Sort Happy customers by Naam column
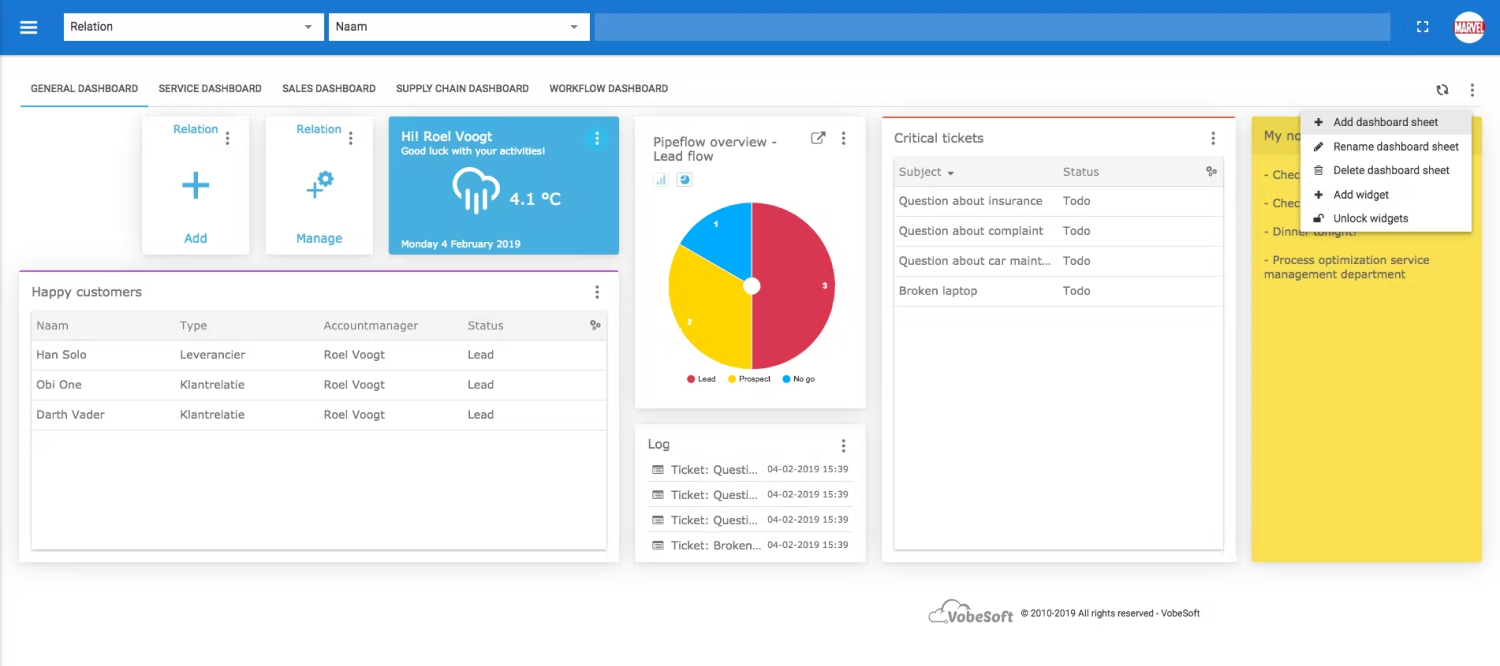 coord(52,325)
